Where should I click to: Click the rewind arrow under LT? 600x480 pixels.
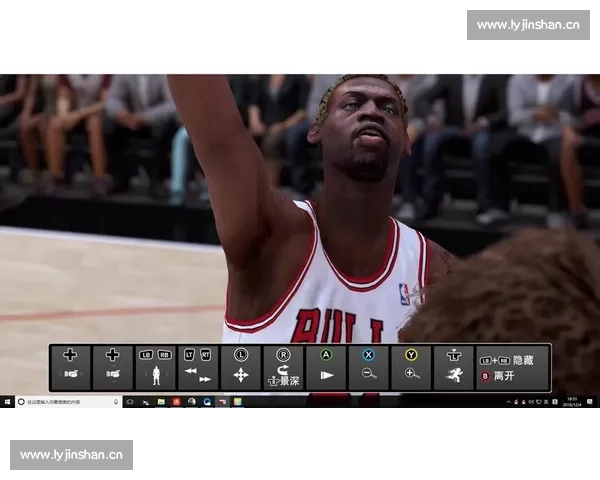pyautogui.click(x=191, y=371)
